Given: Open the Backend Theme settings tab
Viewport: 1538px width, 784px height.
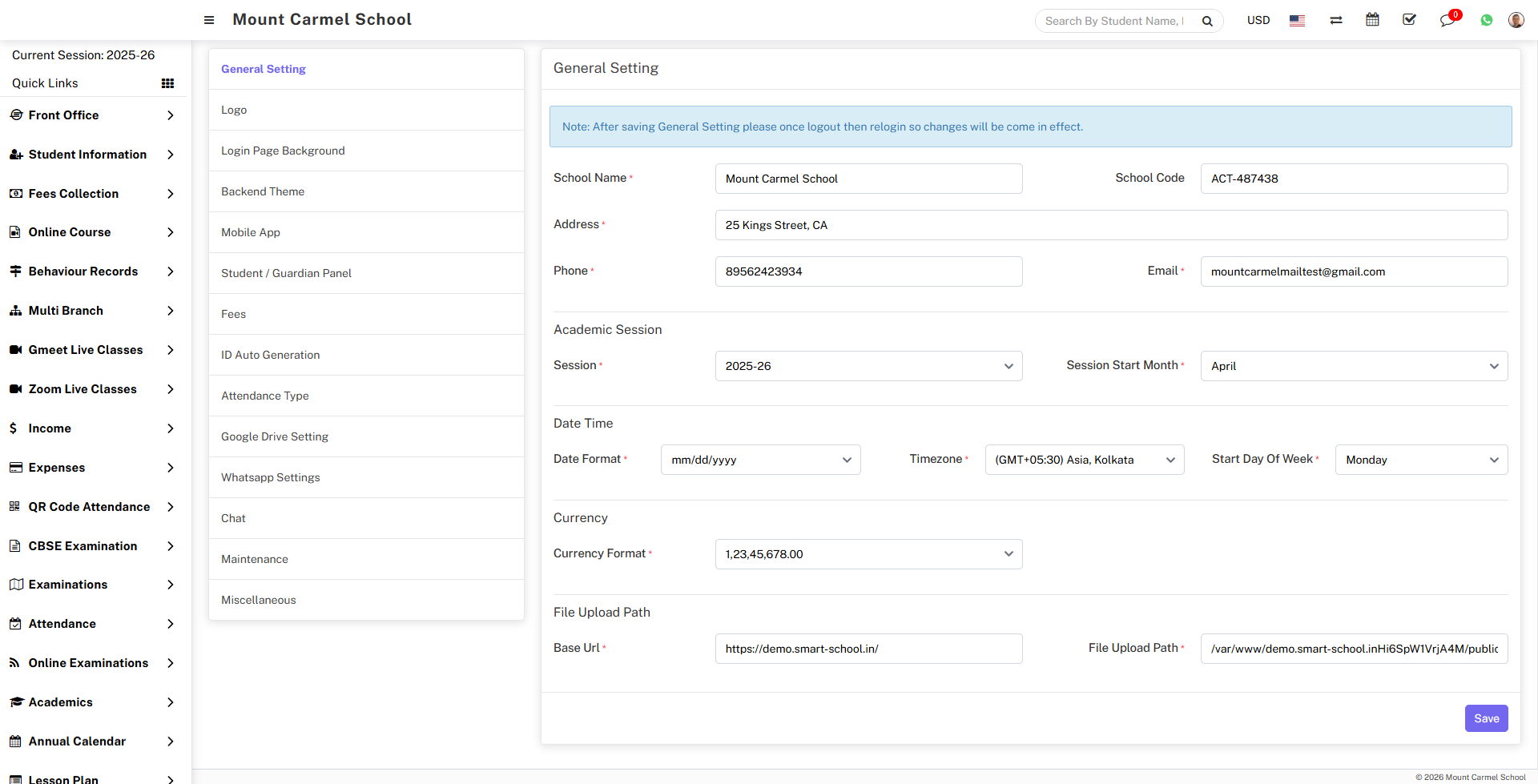Looking at the screenshot, I should click(x=263, y=191).
